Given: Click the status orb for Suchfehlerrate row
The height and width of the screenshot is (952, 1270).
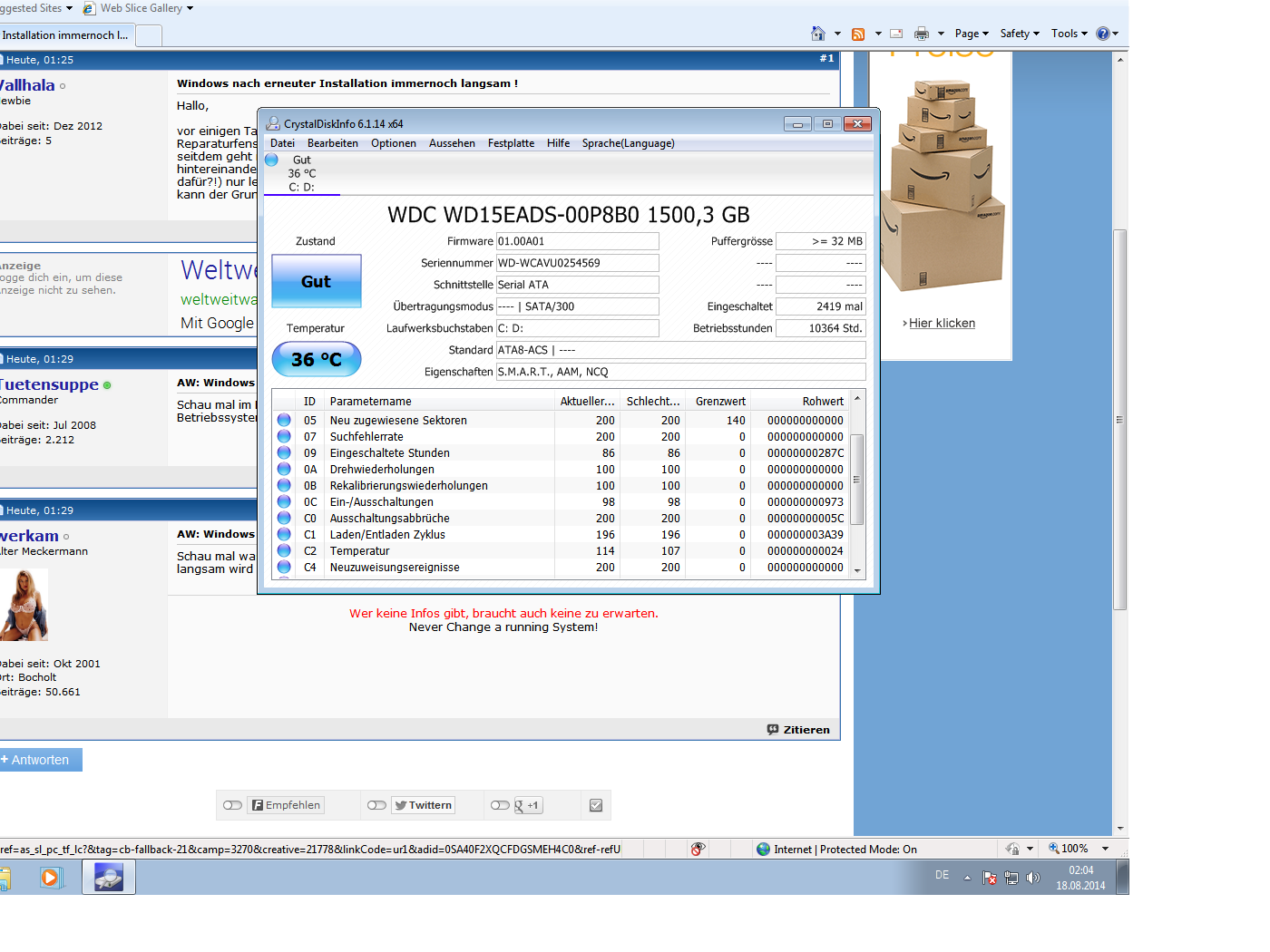Looking at the screenshot, I should (284, 436).
